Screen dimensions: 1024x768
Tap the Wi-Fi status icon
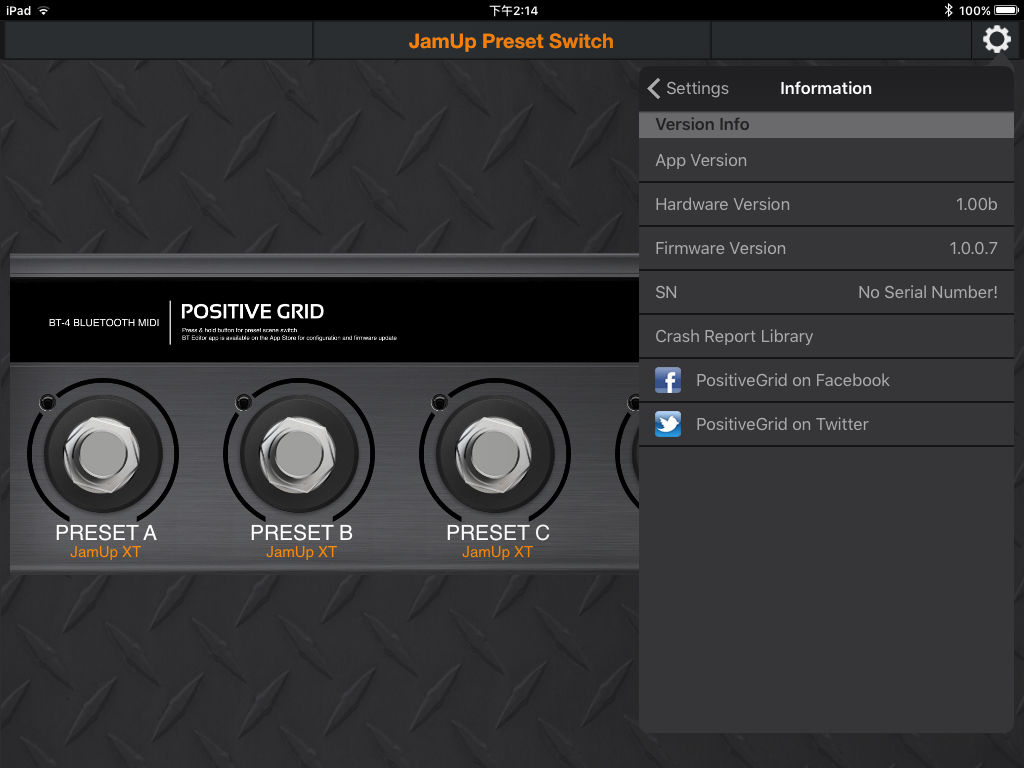click(44, 10)
